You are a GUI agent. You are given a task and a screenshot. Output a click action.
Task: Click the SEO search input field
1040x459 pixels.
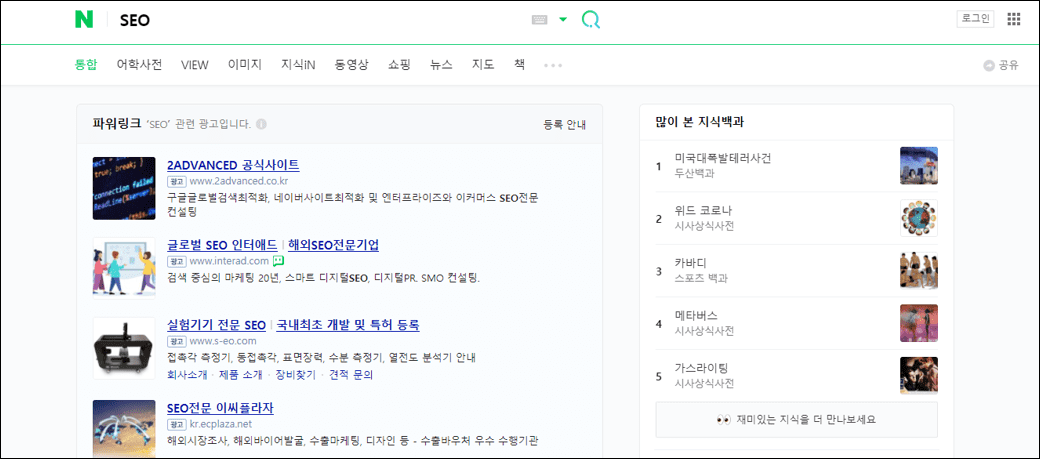(318, 21)
